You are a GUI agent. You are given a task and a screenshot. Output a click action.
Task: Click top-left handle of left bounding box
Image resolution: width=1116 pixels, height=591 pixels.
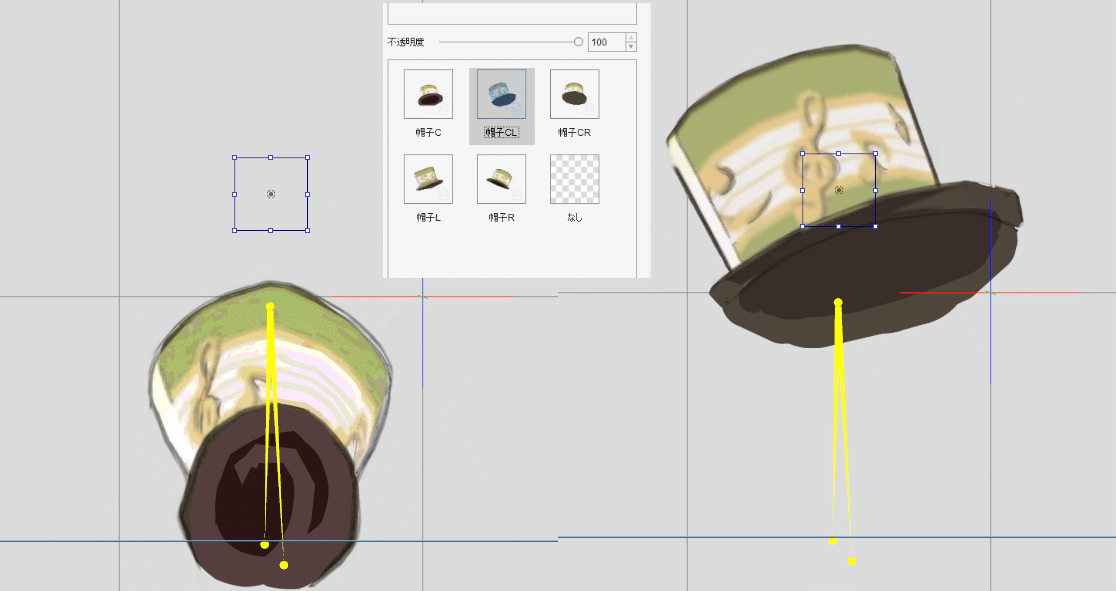point(234,157)
